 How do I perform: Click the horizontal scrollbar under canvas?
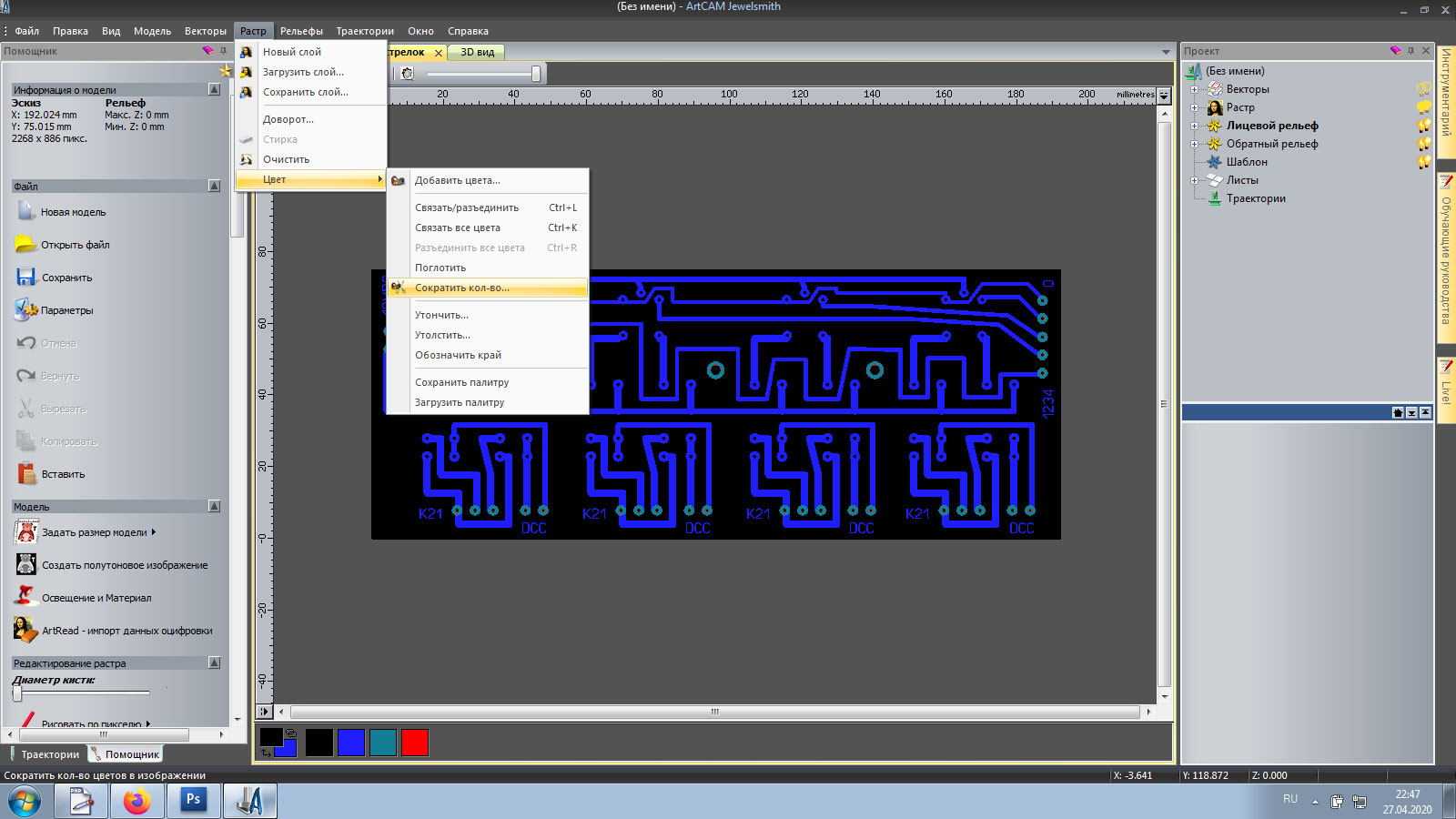click(x=714, y=712)
